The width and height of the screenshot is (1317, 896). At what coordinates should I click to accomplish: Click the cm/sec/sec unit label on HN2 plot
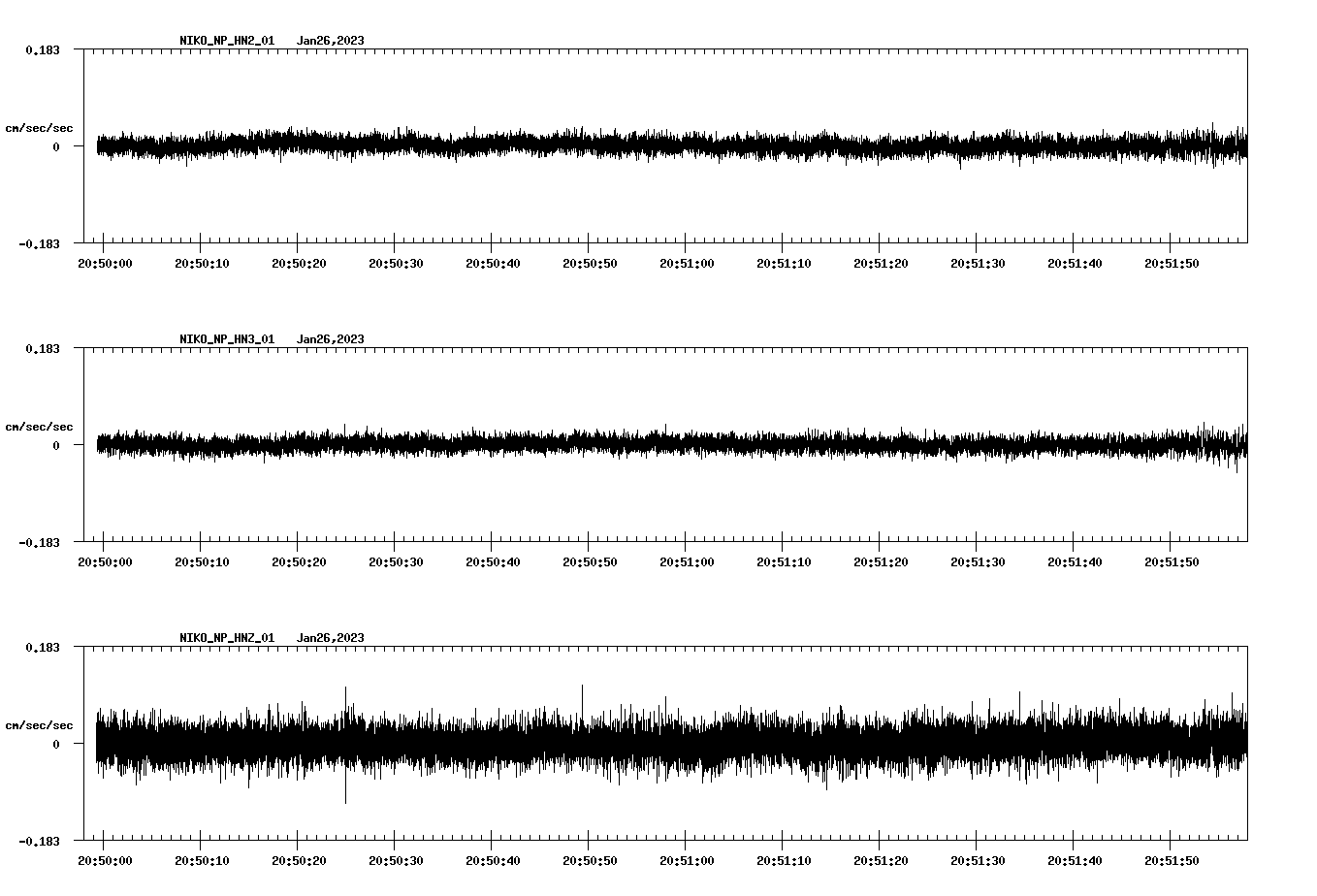coord(39,128)
